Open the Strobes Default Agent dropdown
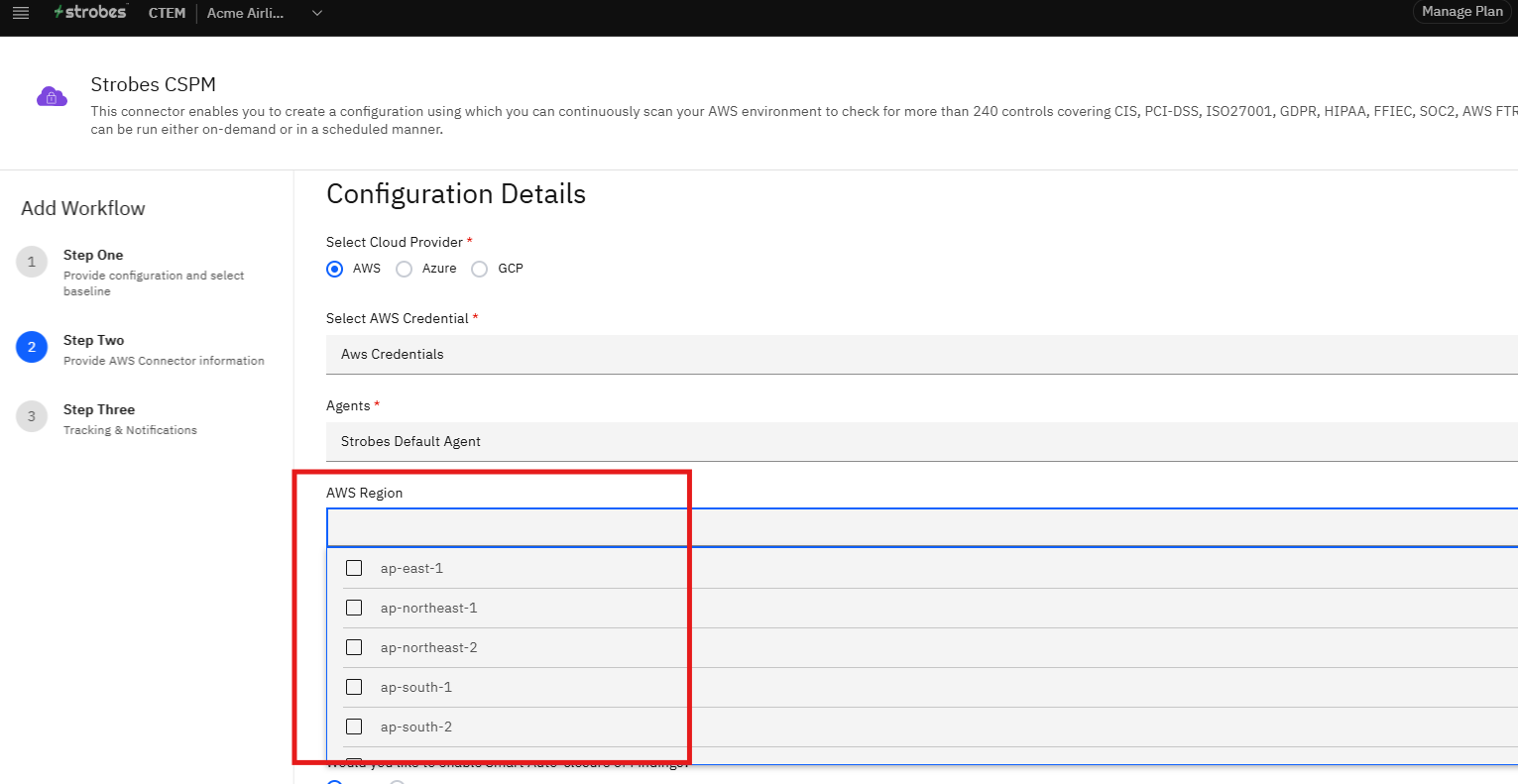This screenshot has width=1518, height=784. 922,441
